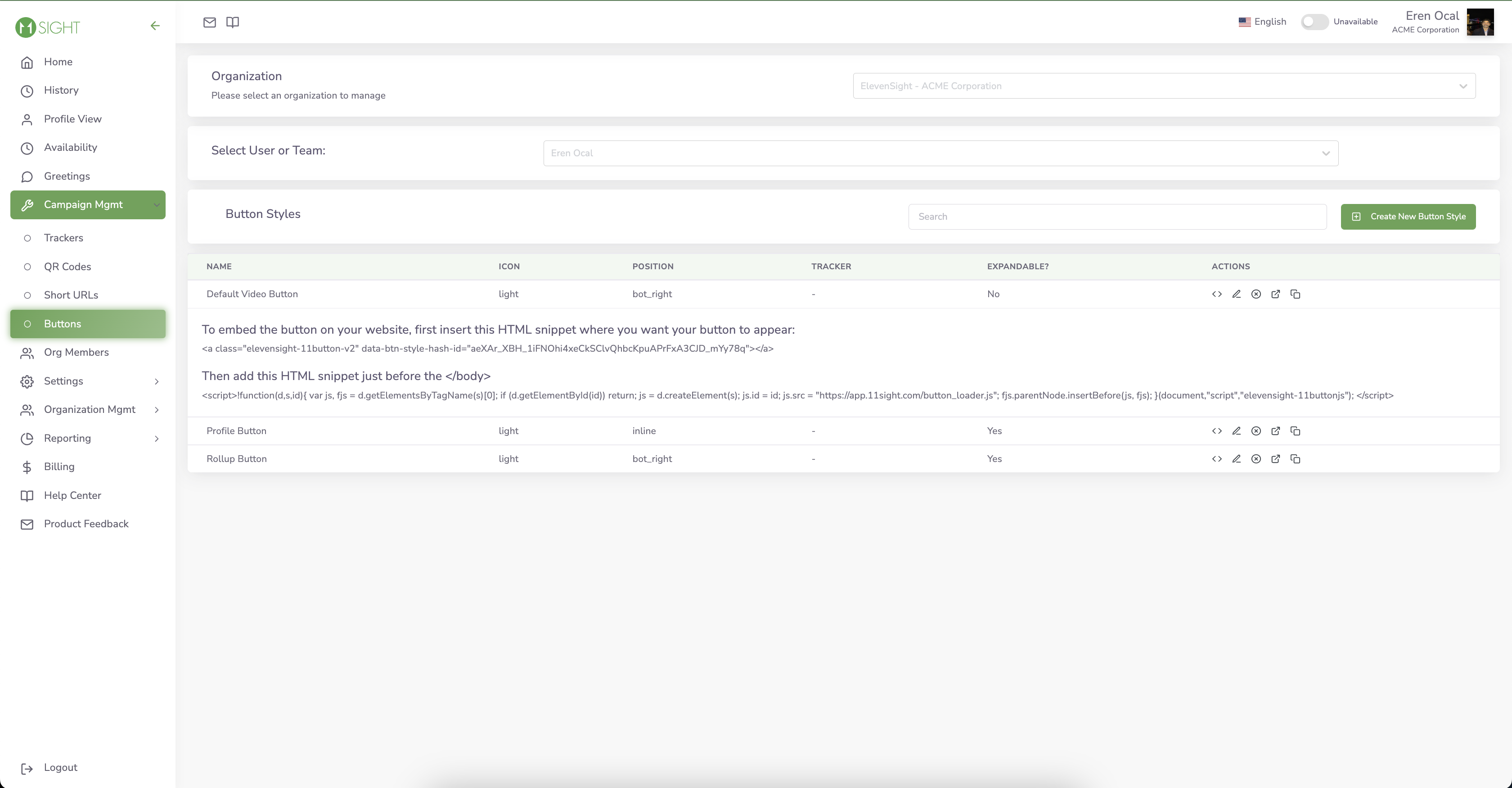Image resolution: width=1512 pixels, height=788 pixels.
Task: Click the script snippet text before </body>
Action: coord(797,396)
